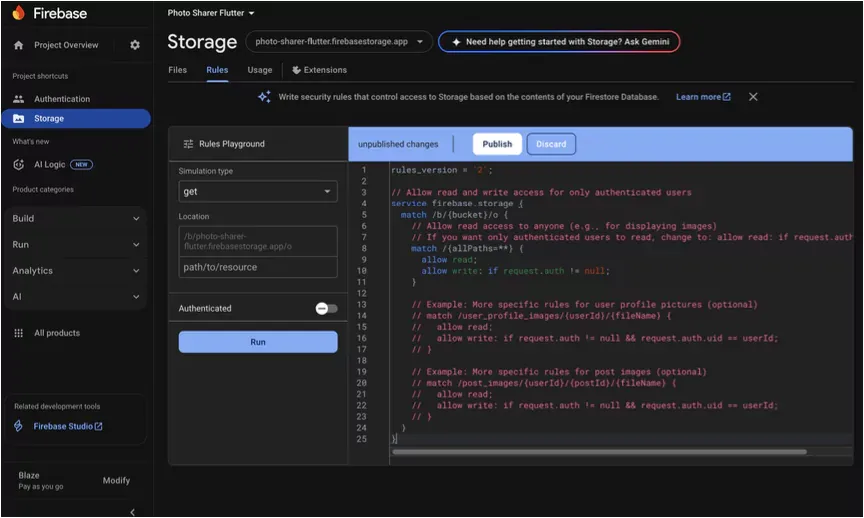Click line number 25 in the editor gutter

[361, 439]
